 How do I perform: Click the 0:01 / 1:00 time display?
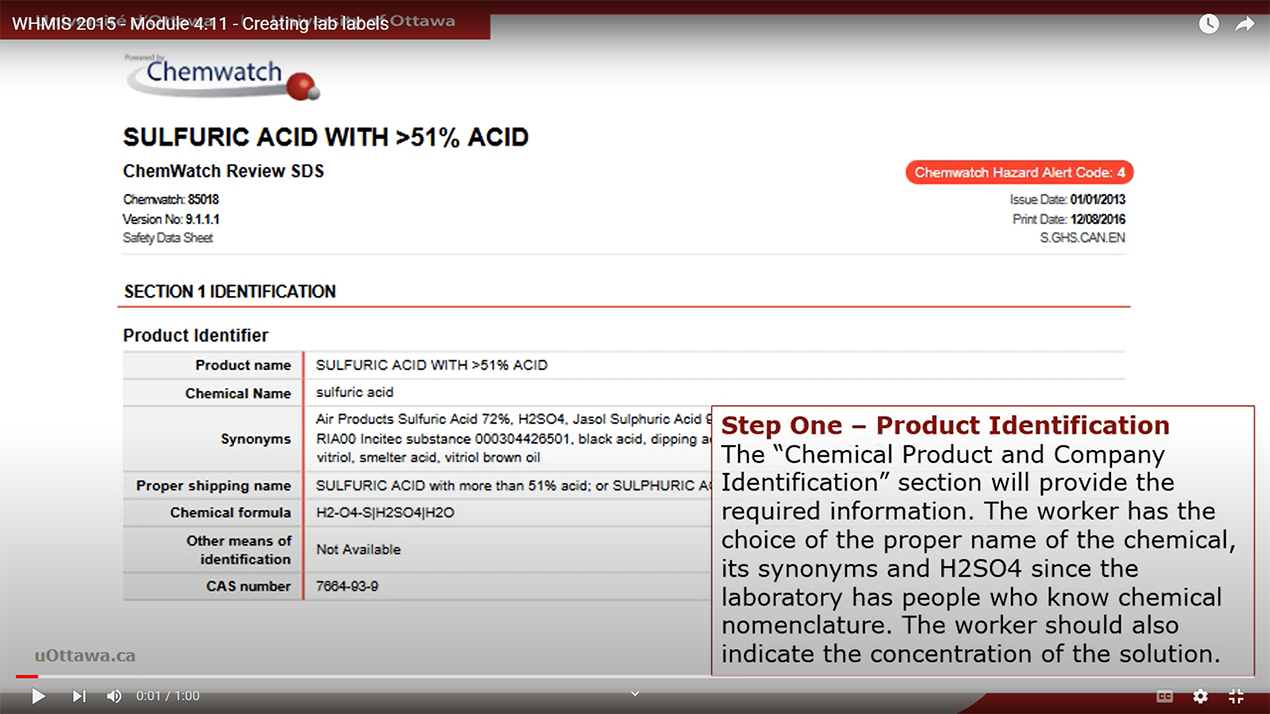(x=166, y=695)
